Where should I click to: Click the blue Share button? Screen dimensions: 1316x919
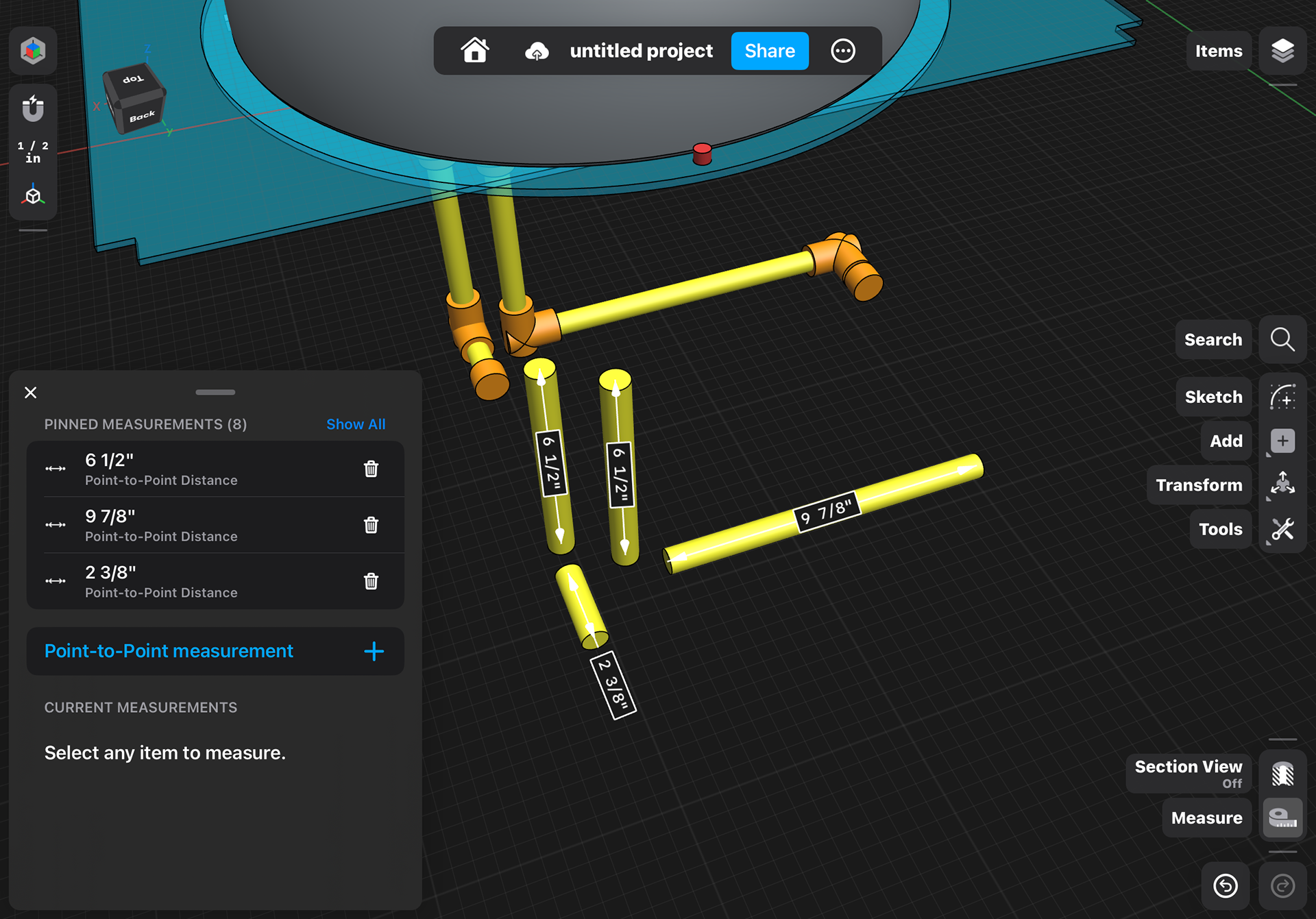pyautogui.click(x=770, y=51)
